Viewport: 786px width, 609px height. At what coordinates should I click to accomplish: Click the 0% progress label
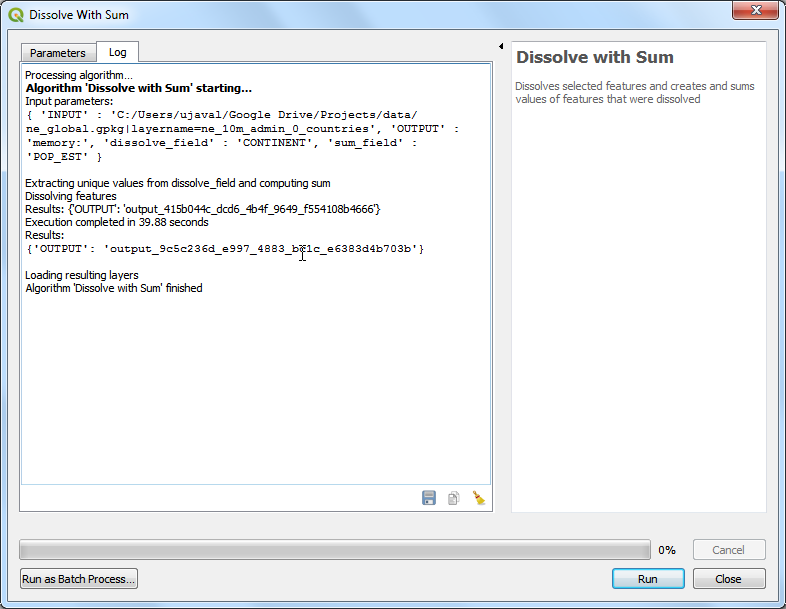(x=667, y=550)
